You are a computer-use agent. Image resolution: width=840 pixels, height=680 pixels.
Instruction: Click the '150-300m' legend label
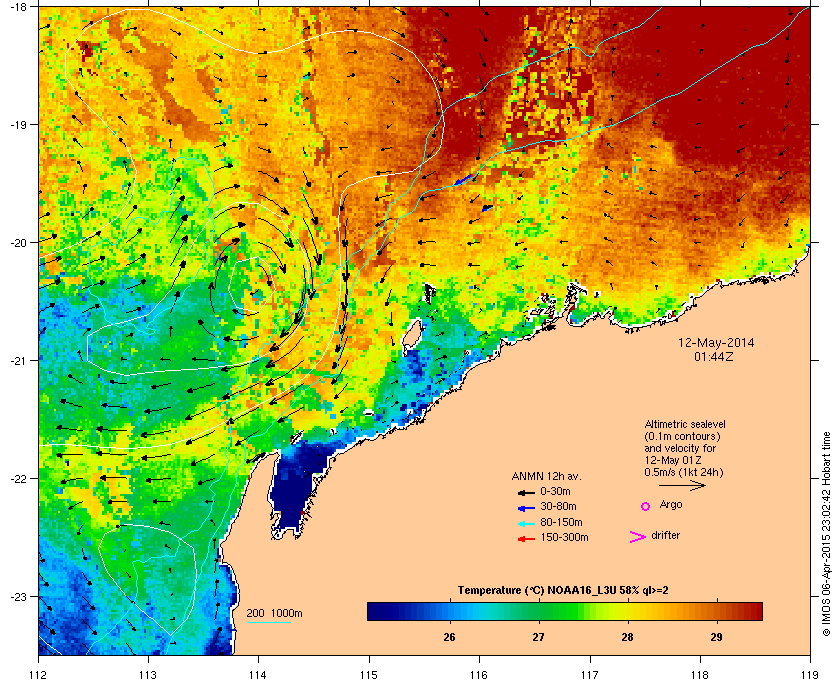click(564, 537)
